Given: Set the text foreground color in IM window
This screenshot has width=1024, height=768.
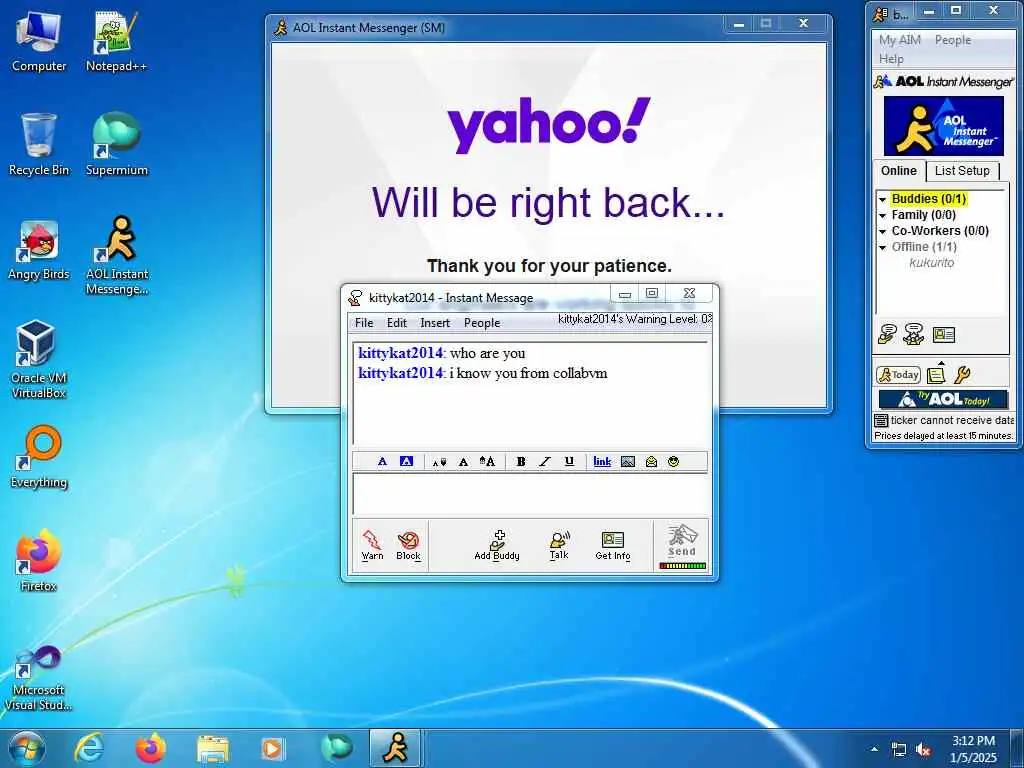Looking at the screenshot, I should pos(382,462).
